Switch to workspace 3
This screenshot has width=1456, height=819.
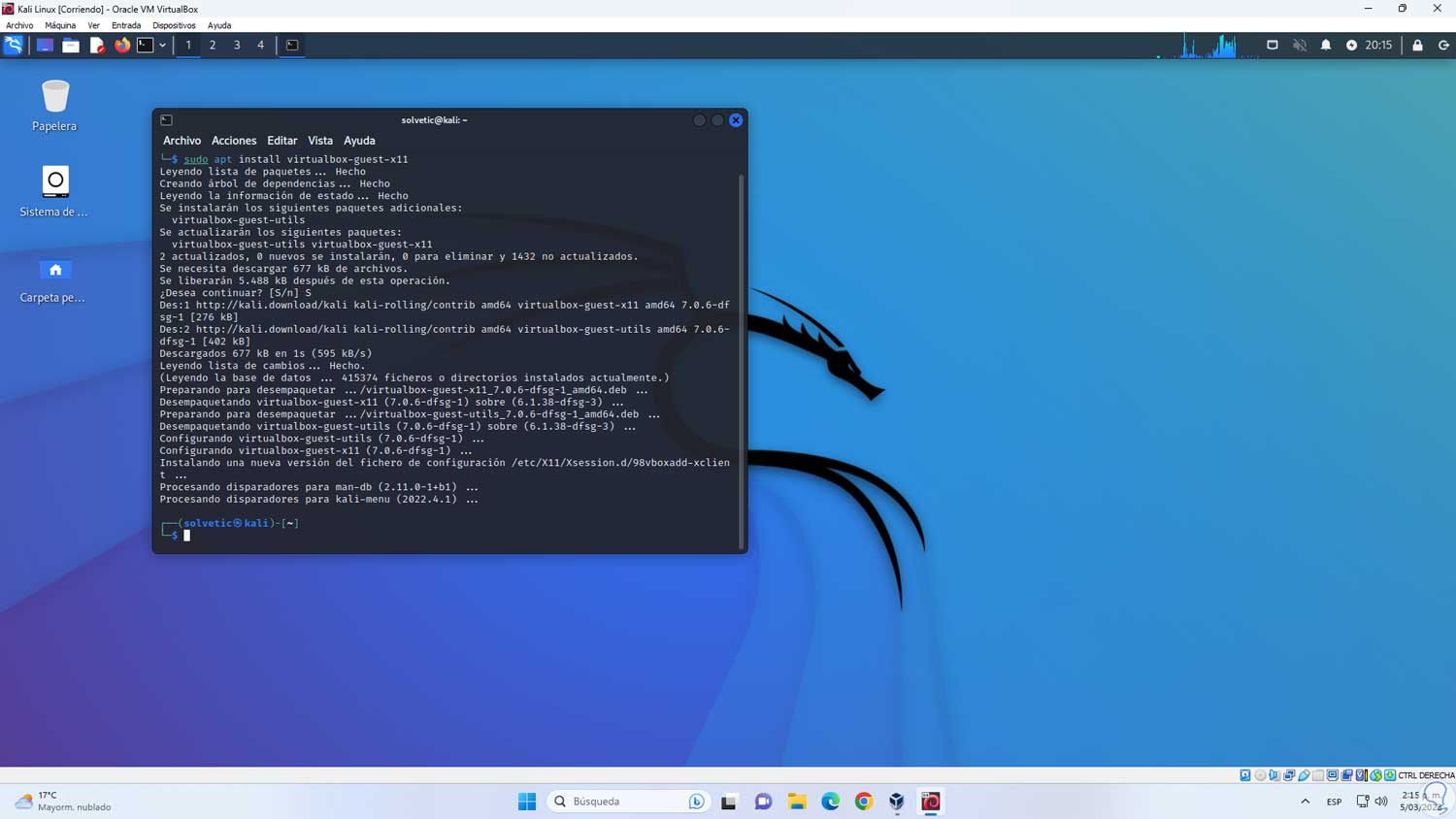(x=237, y=45)
